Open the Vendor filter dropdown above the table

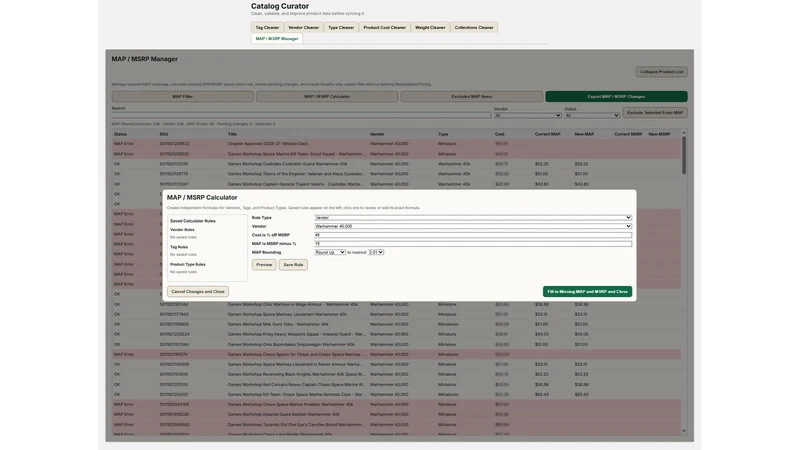pos(527,115)
